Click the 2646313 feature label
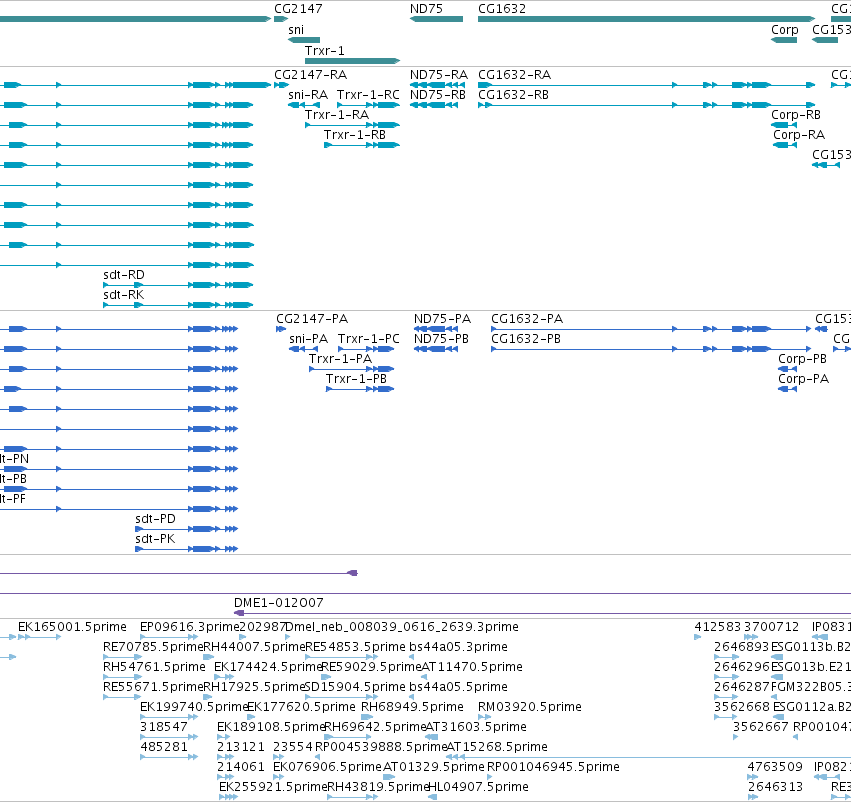Viewport: 851px width, 802px height. 775,787
